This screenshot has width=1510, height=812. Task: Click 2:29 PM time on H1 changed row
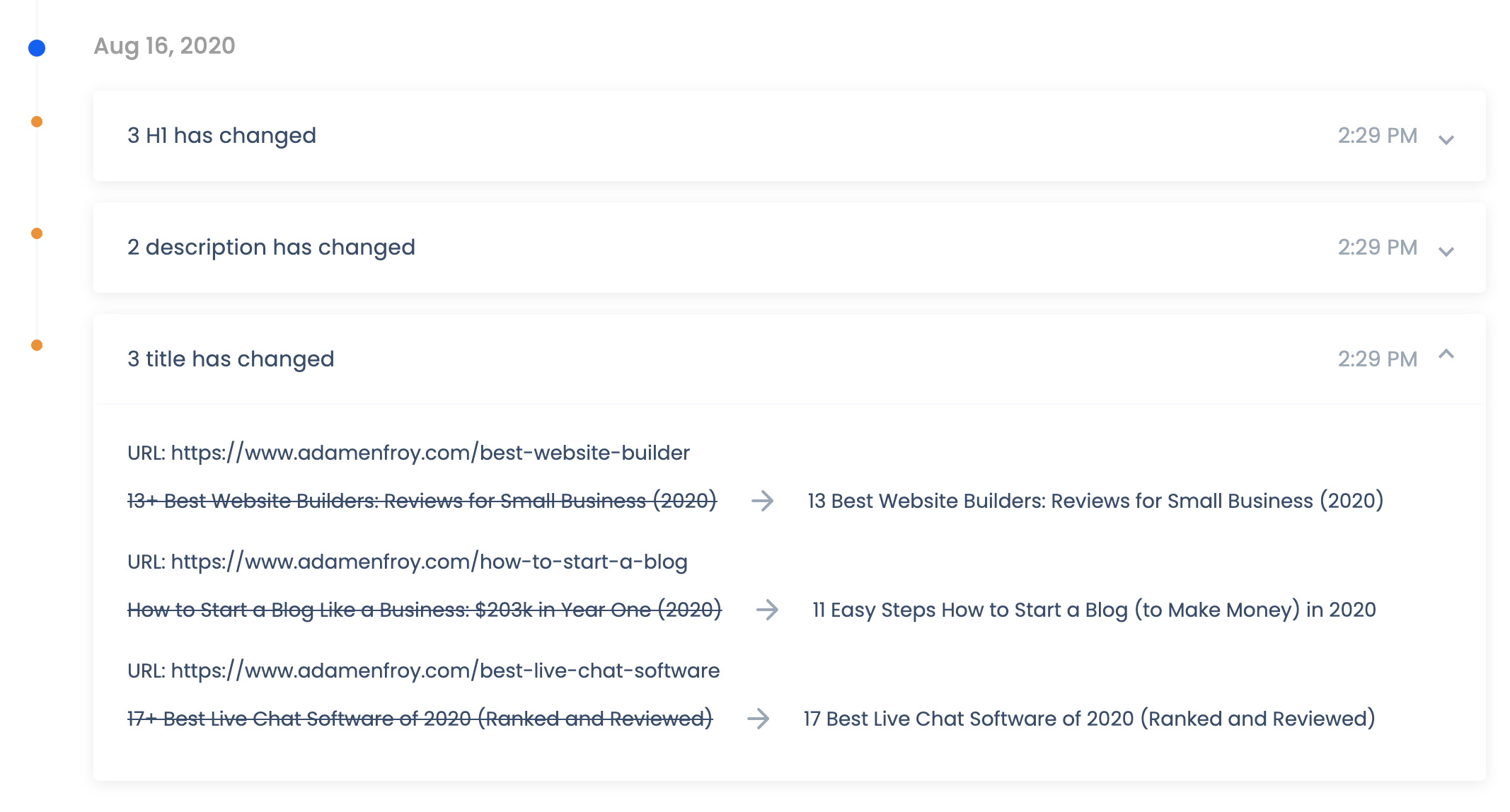(1377, 135)
